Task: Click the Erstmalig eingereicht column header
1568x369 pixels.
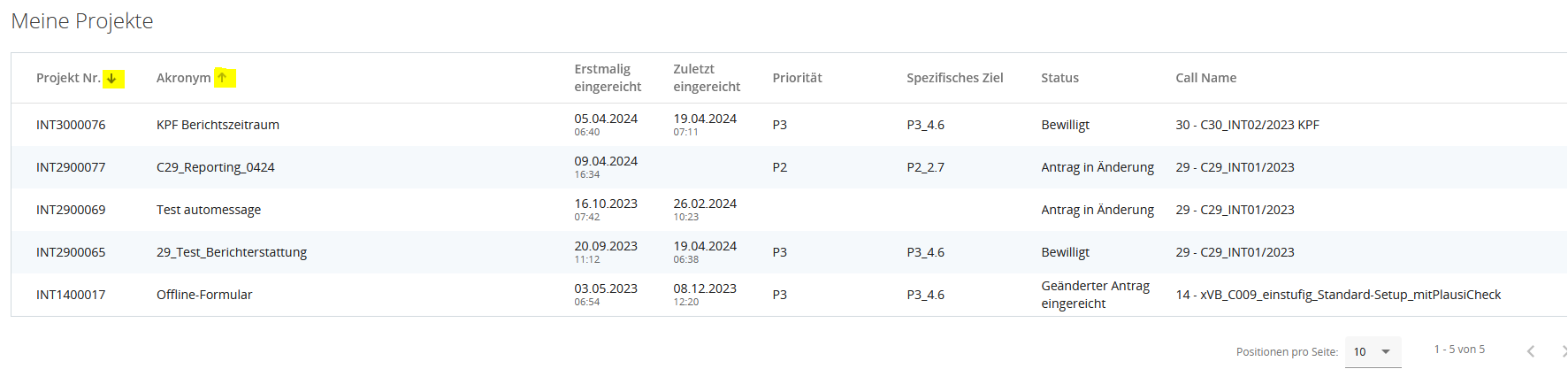Action: click(x=608, y=78)
